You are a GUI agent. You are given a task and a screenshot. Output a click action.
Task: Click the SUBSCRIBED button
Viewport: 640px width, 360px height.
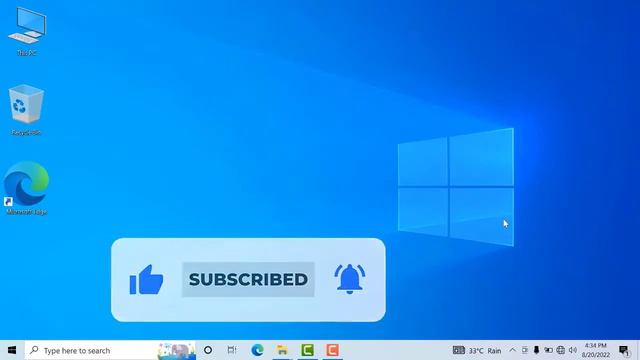point(248,280)
